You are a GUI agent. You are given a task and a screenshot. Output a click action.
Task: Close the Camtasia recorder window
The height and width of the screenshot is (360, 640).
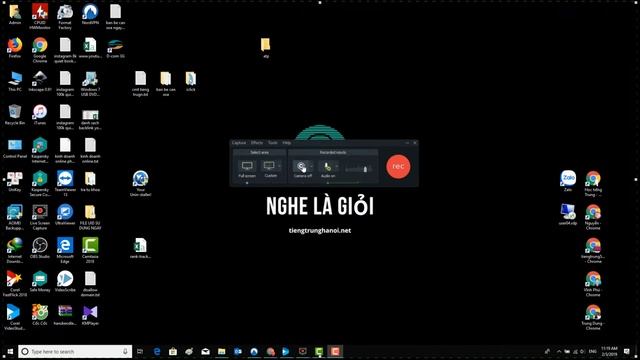pos(415,143)
